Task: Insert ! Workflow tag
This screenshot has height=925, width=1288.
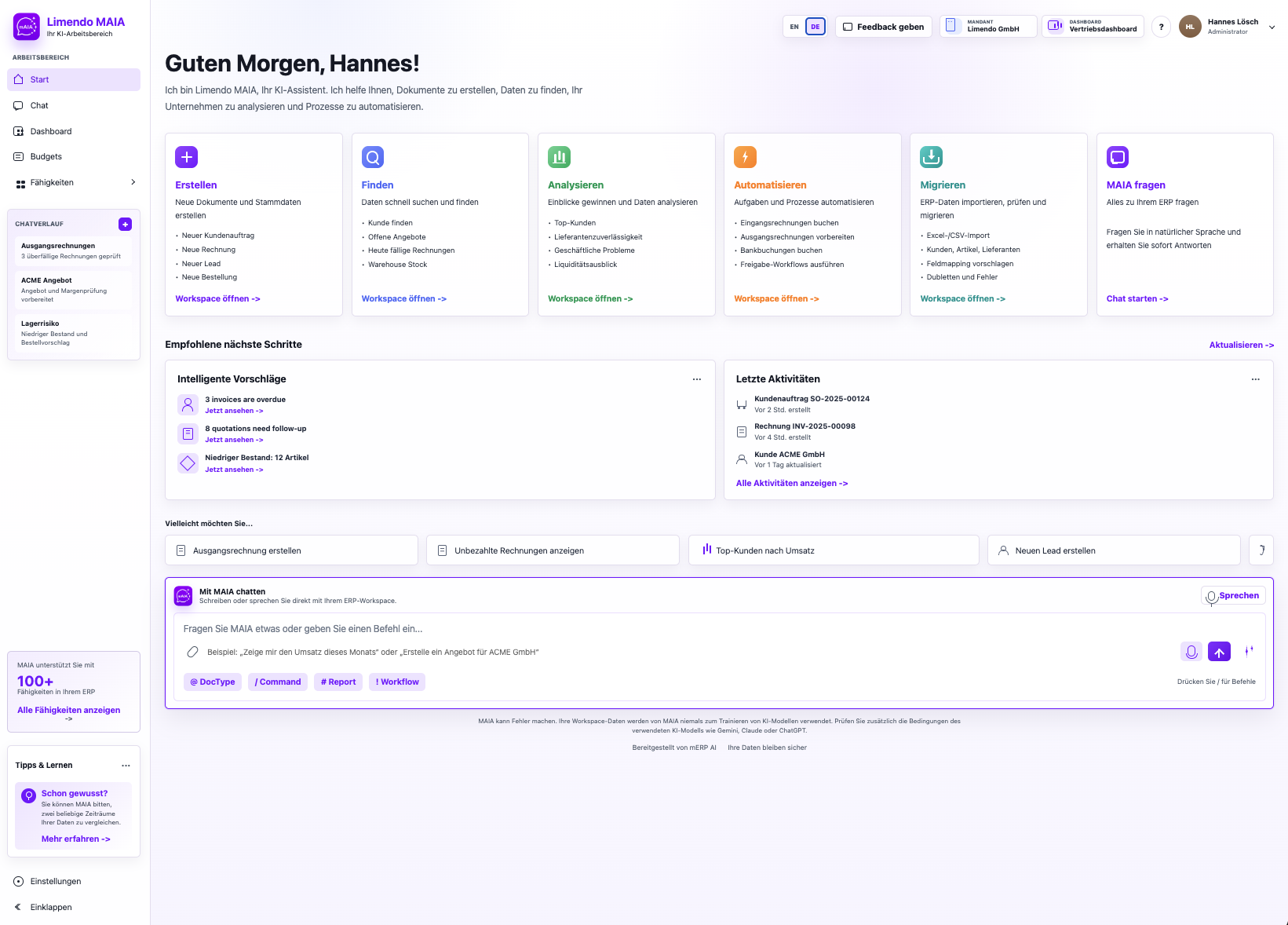Action: (x=397, y=682)
